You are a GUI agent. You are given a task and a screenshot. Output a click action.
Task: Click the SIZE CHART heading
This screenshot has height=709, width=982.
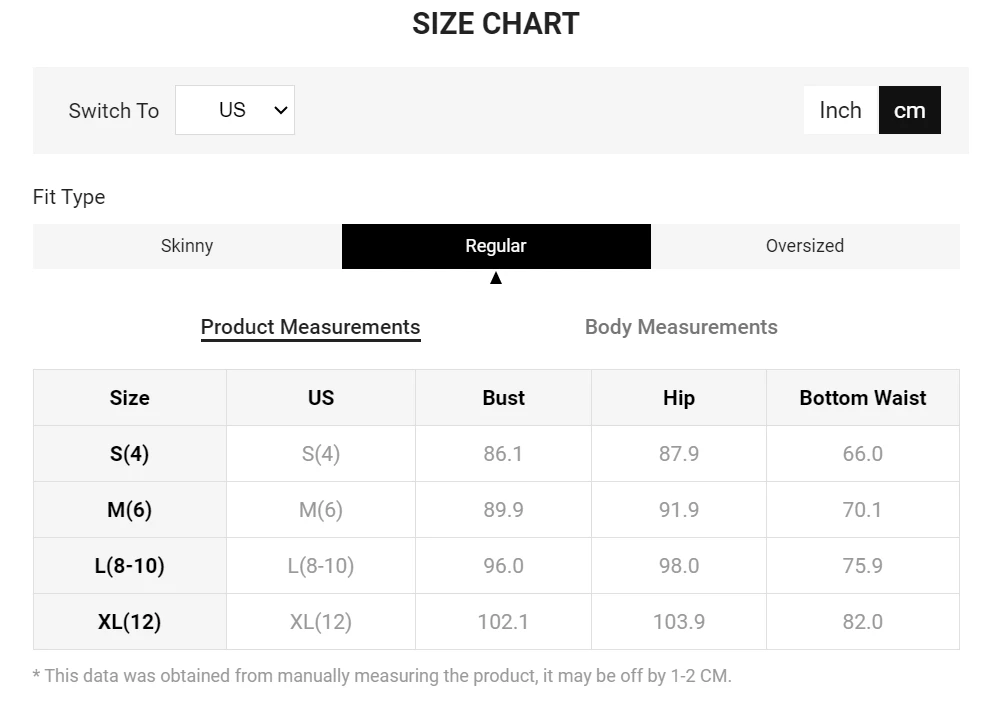[x=496, y=24]
